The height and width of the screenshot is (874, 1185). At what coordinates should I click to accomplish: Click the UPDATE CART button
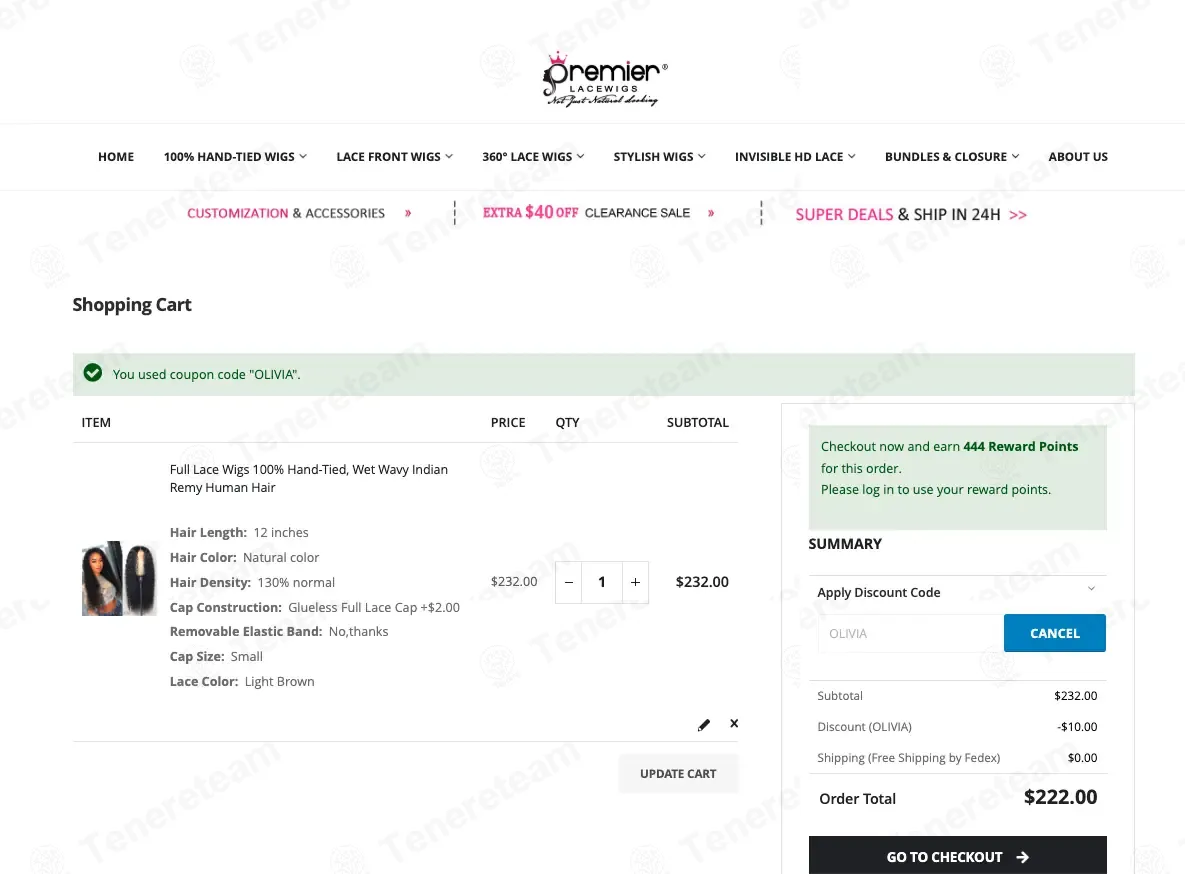point(678,773)
